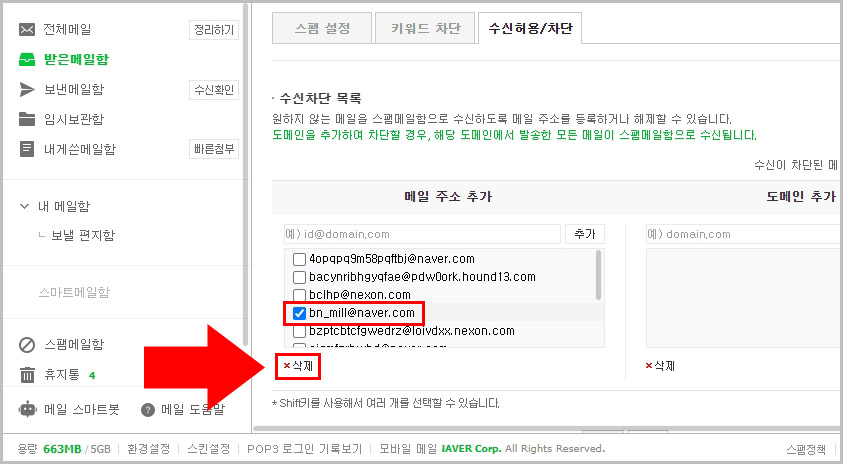This screenshot has height=464, width=843.
Task: Tick the bclhp@nexon.com checkbox
Action: click(299, 295)
